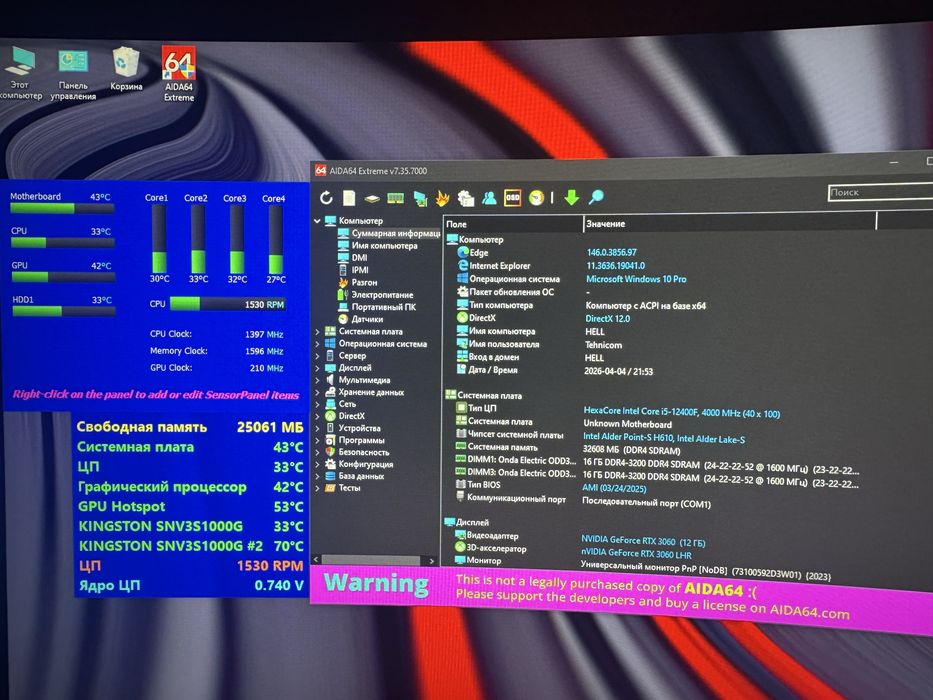933x700 pixels.
Task: Click the magnifier search icon in toolbar
Action: [596, 196]
